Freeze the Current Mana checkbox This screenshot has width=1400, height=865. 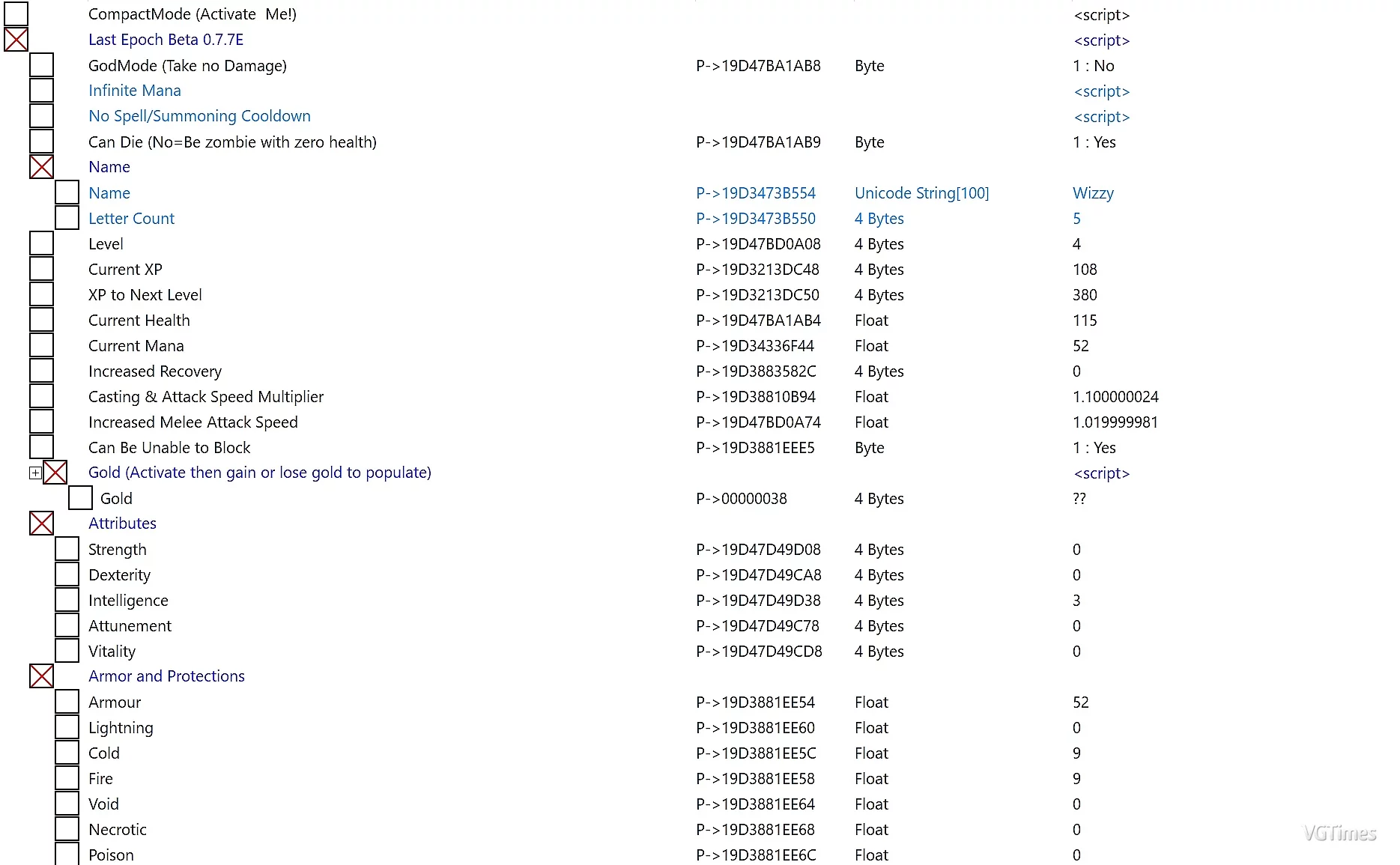point(41,345)
